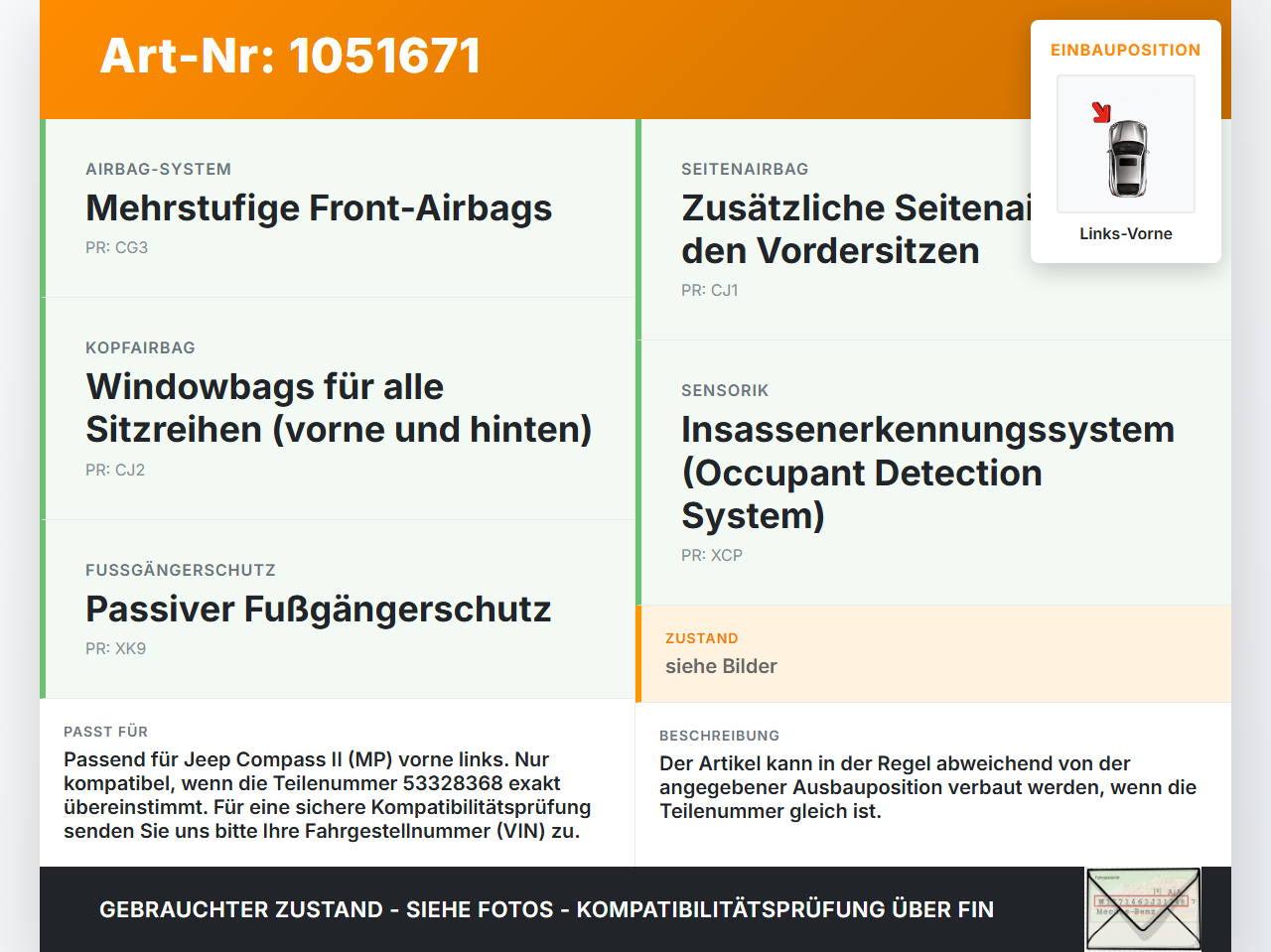Viewport: 1271px width, 952px height.
Task: Select the Links-Vorne caption
Action: pyautogui.click(x=1126, y=233)
